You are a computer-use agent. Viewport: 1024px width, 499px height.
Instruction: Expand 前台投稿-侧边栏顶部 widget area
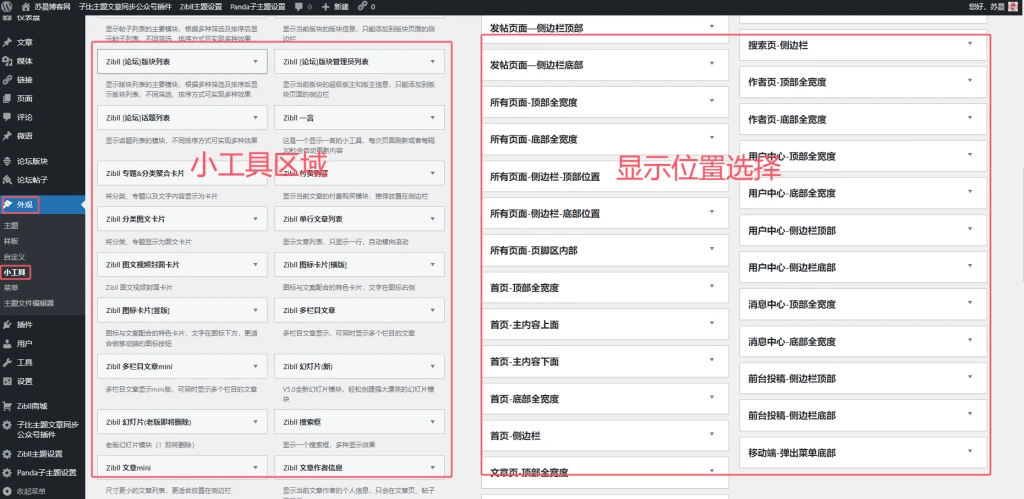point(970,377)
